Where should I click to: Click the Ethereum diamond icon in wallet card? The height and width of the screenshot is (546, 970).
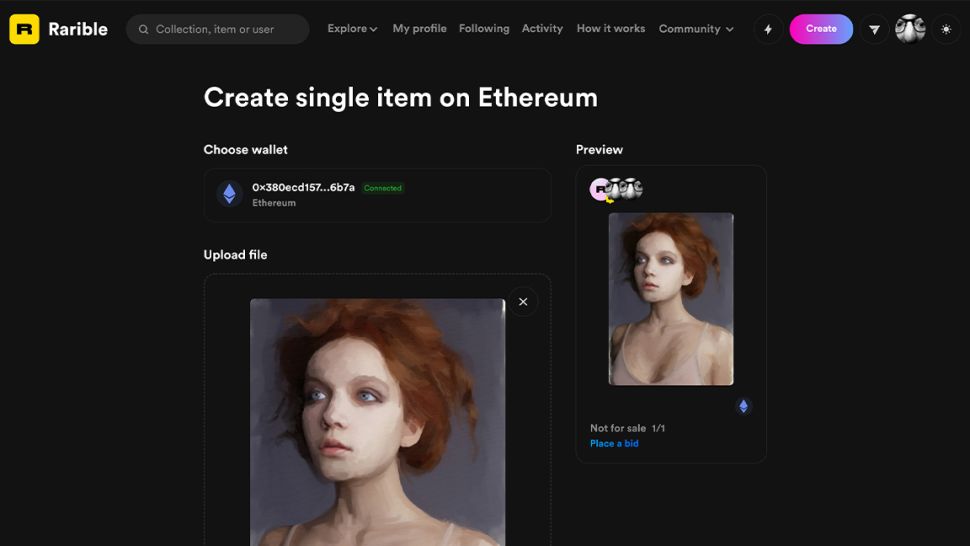(230, 194)
